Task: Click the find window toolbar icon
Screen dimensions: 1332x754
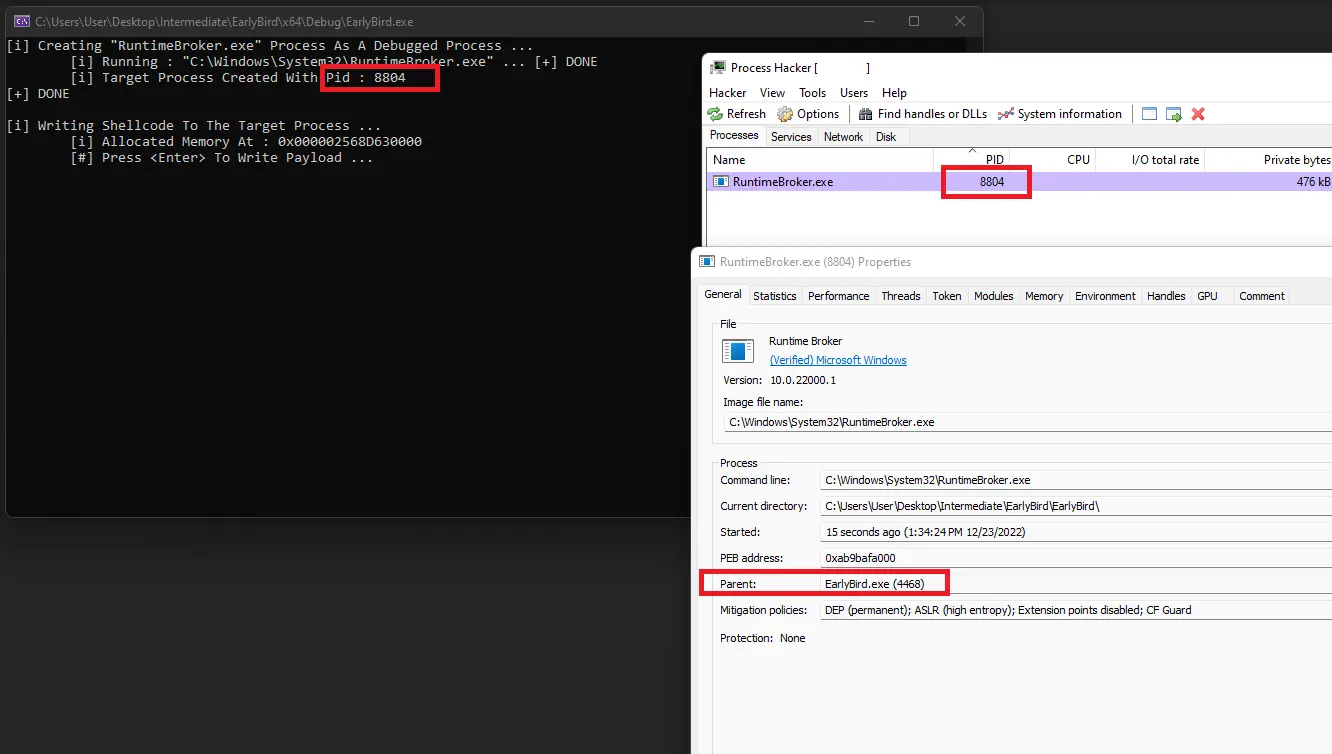Action: click(1150, 114)
